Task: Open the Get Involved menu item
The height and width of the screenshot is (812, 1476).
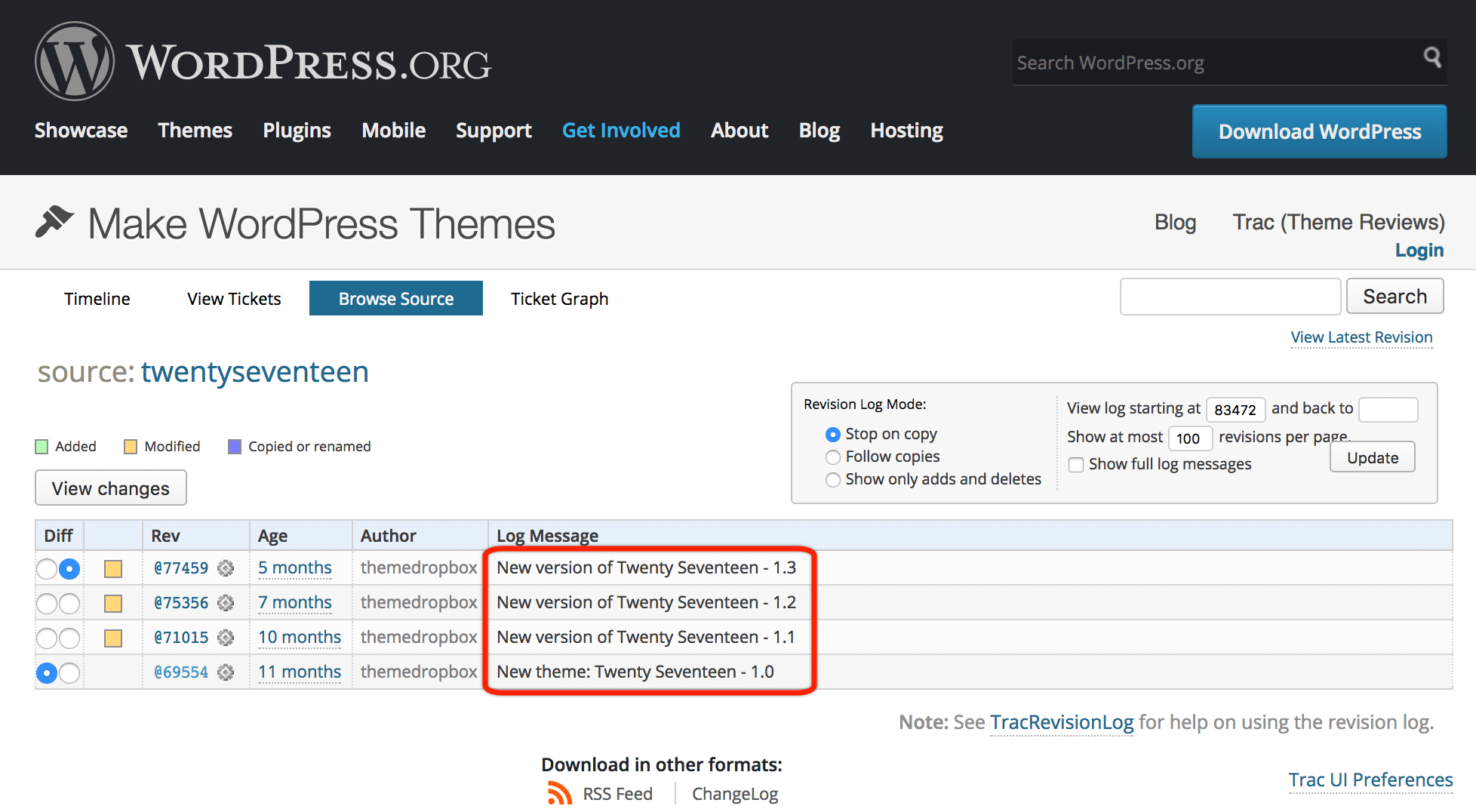Action: (x=621, y=131)
